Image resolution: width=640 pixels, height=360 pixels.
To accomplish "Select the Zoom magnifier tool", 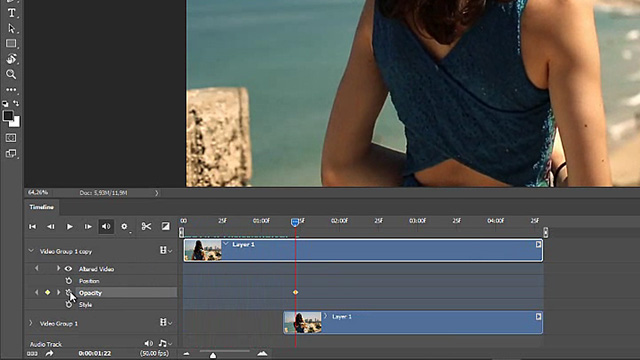I will [x=11, y=74].
